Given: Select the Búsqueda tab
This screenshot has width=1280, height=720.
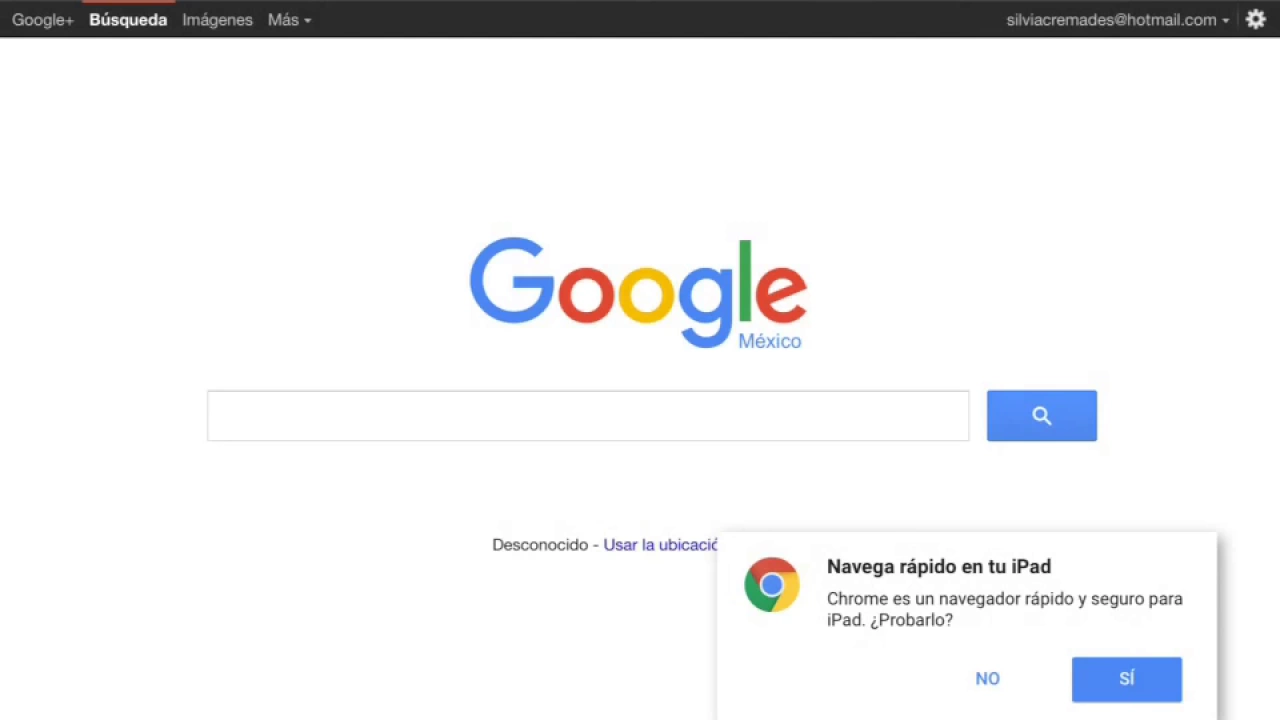Looking at the screenshot, I should (128, 20).
